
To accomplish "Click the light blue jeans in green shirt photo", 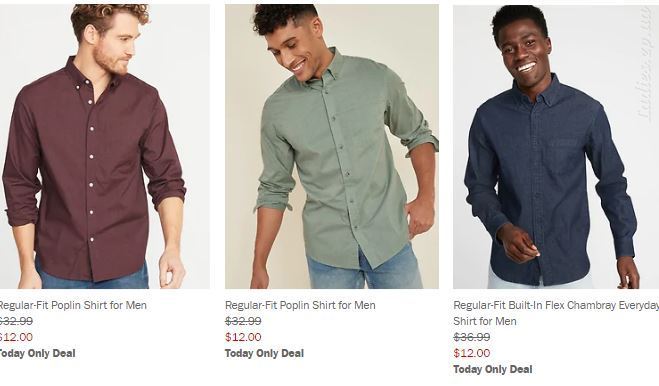I will click(365, 271).
